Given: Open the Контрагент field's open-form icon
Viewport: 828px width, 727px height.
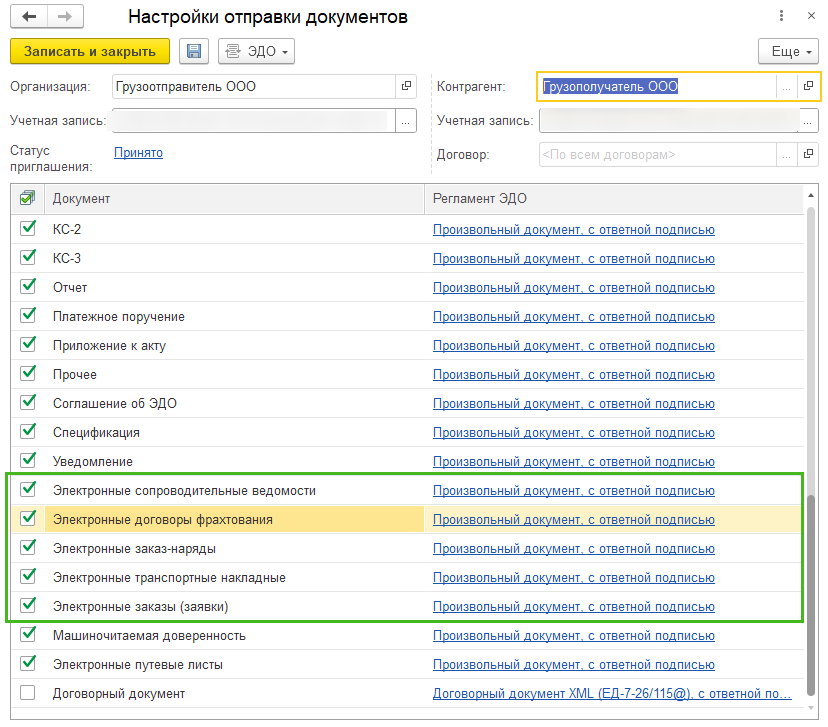Looking at the screenshot, I should coord(808,86).
